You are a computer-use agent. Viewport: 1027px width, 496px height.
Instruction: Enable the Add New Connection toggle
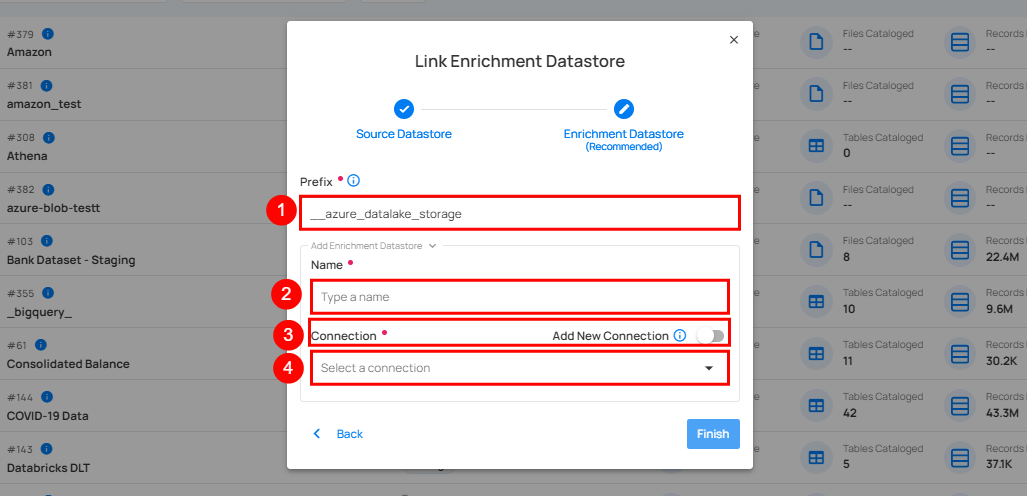tap(711, 336)
